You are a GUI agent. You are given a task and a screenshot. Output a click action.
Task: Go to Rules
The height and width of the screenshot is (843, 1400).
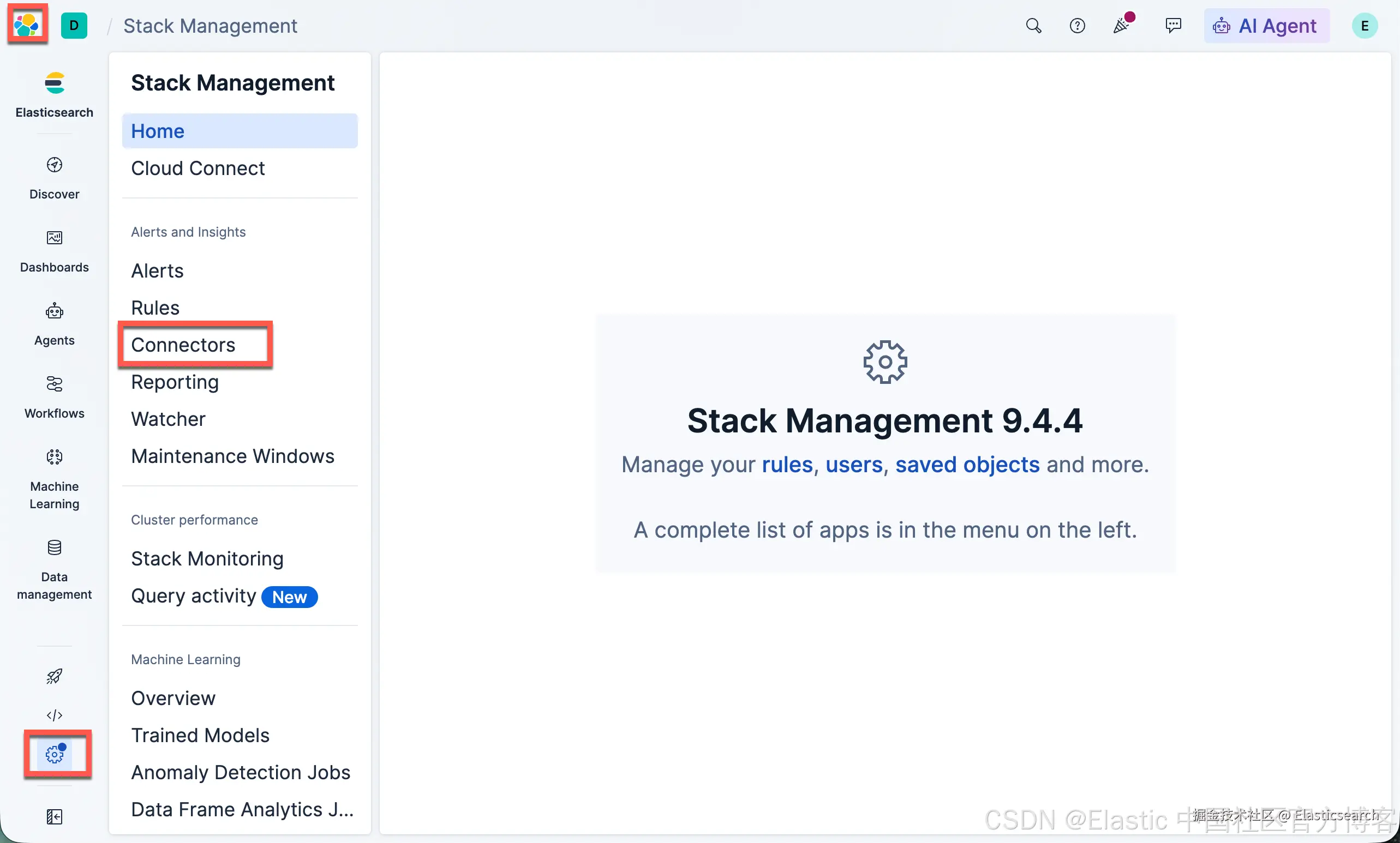(x=155, y=308)
